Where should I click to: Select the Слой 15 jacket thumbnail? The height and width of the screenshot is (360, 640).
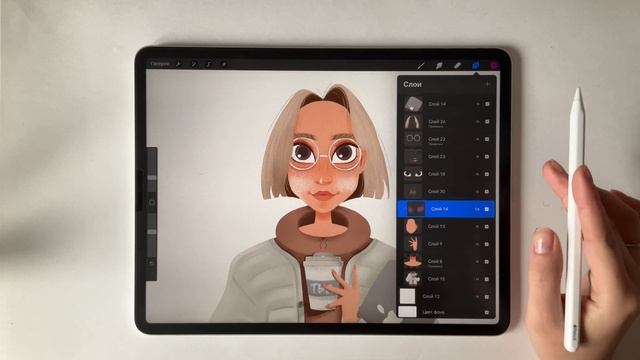pyautogui.click(x=413, y=279)
